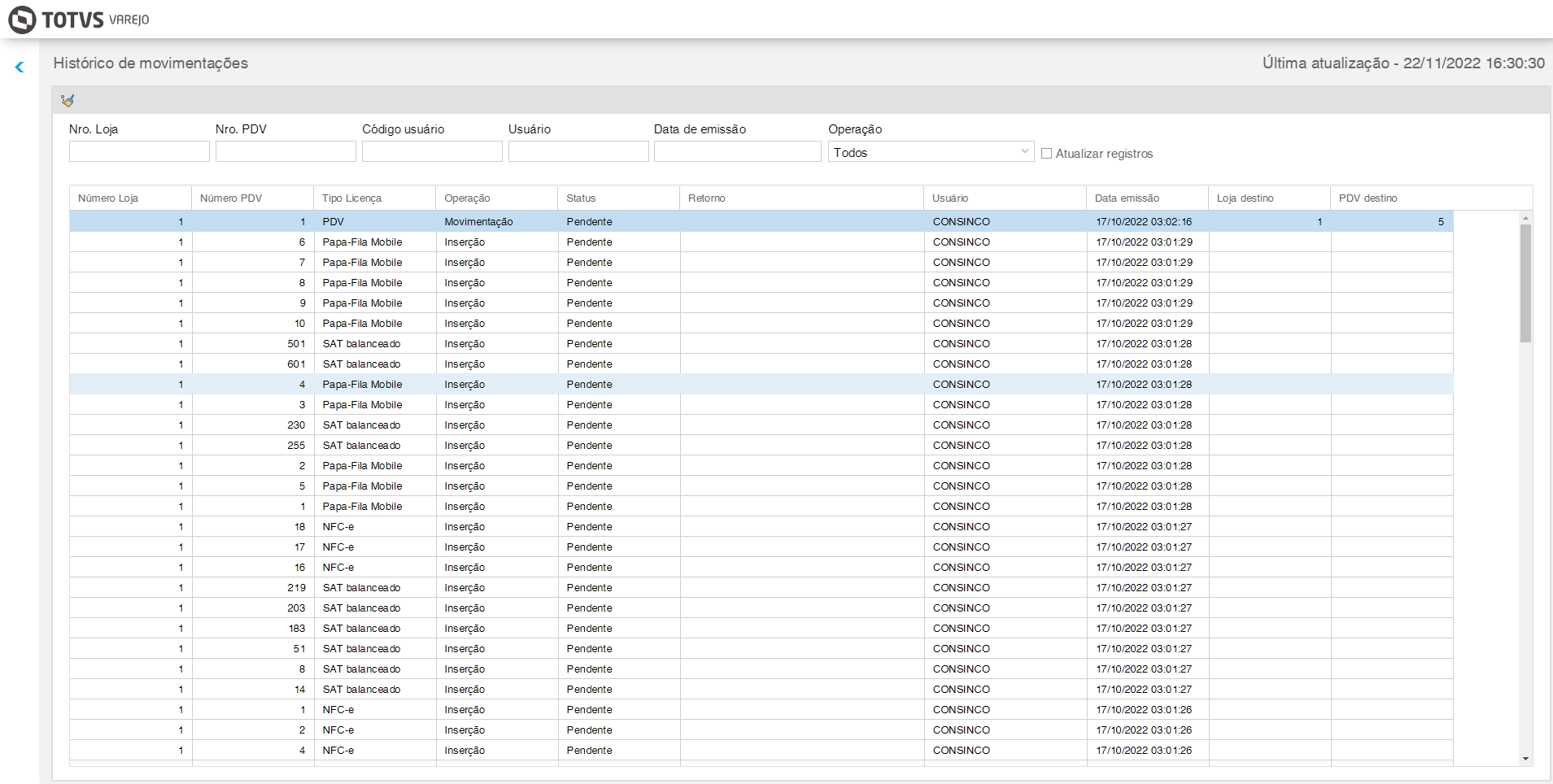This screenshot has width=1553, height=784.
Task: Select the PDV number '501' cell
Action: (253, 344)
